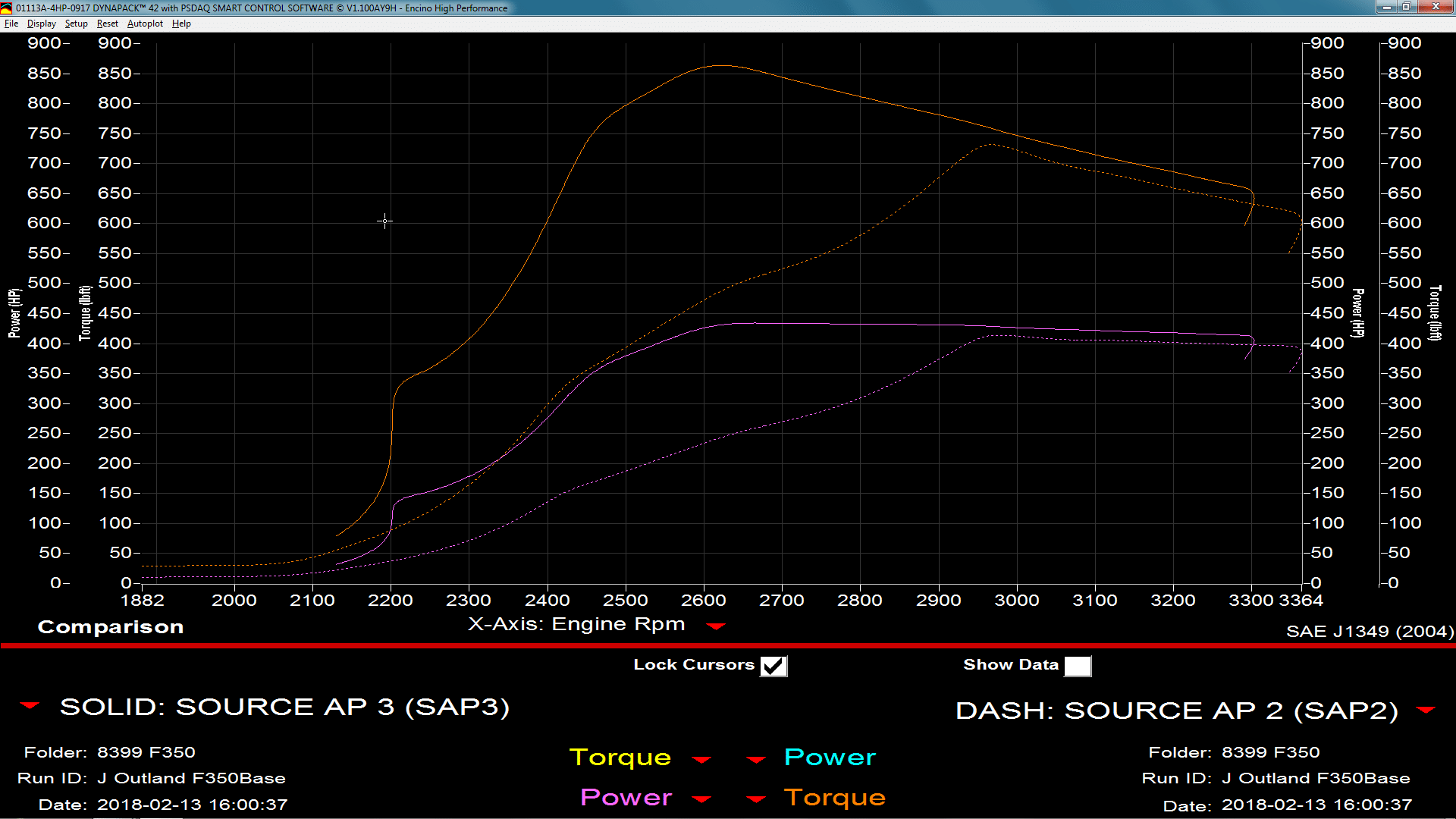Screen dimensions: 1456x819
Task: Click the SAE J1349 (2004) label
Action: [x=1370, y=631]
